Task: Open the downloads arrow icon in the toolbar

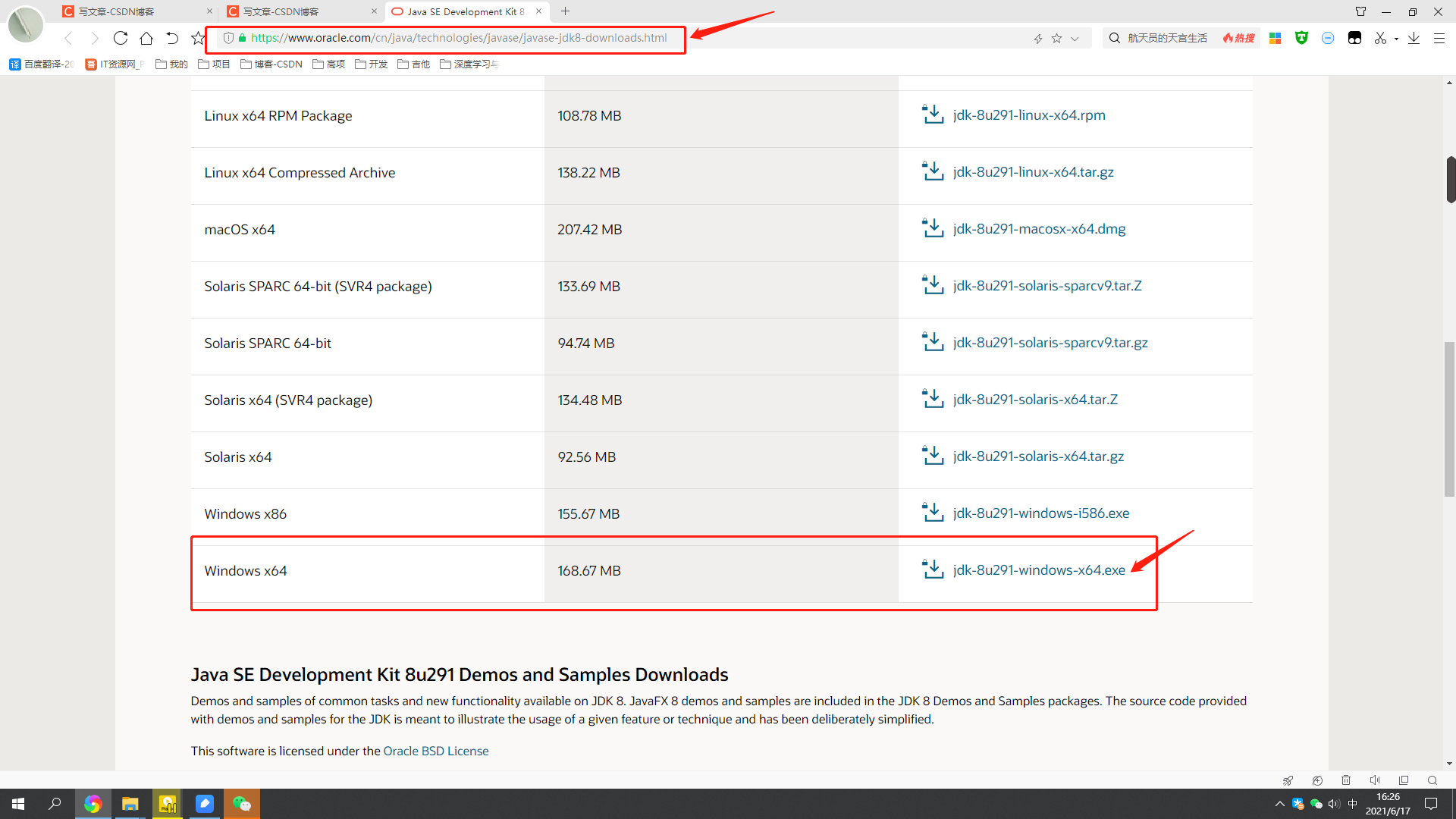Action: click(1414, 38)
